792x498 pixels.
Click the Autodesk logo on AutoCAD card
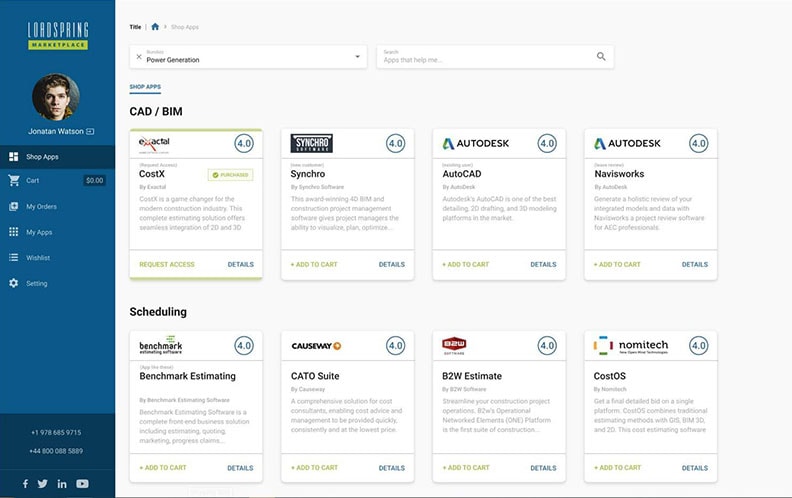(x=476, y=143)
